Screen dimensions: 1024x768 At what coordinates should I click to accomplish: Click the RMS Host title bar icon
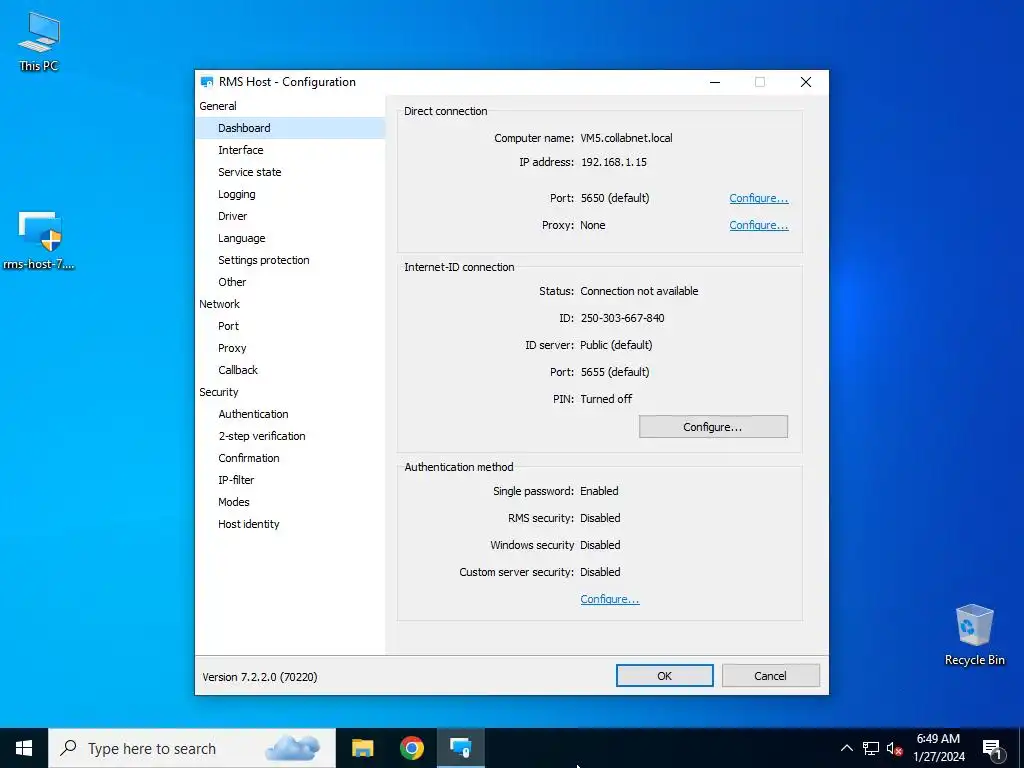point(207,82)
